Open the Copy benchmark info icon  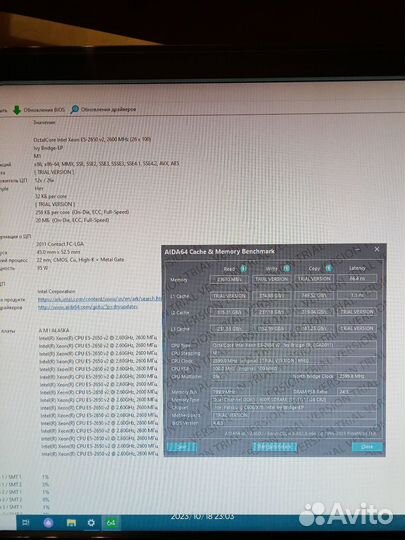329,268
